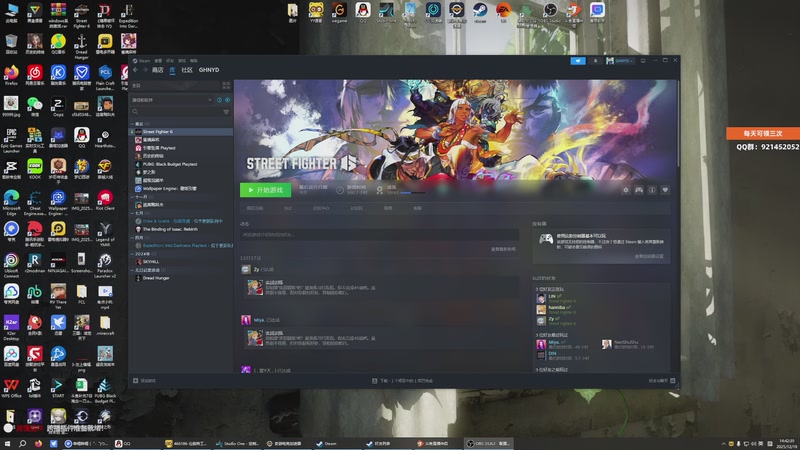Open the GHNYD account dropdown
The width and height of the screenshot is (800, 450).
pyautogui.click(x=619, y=61)
